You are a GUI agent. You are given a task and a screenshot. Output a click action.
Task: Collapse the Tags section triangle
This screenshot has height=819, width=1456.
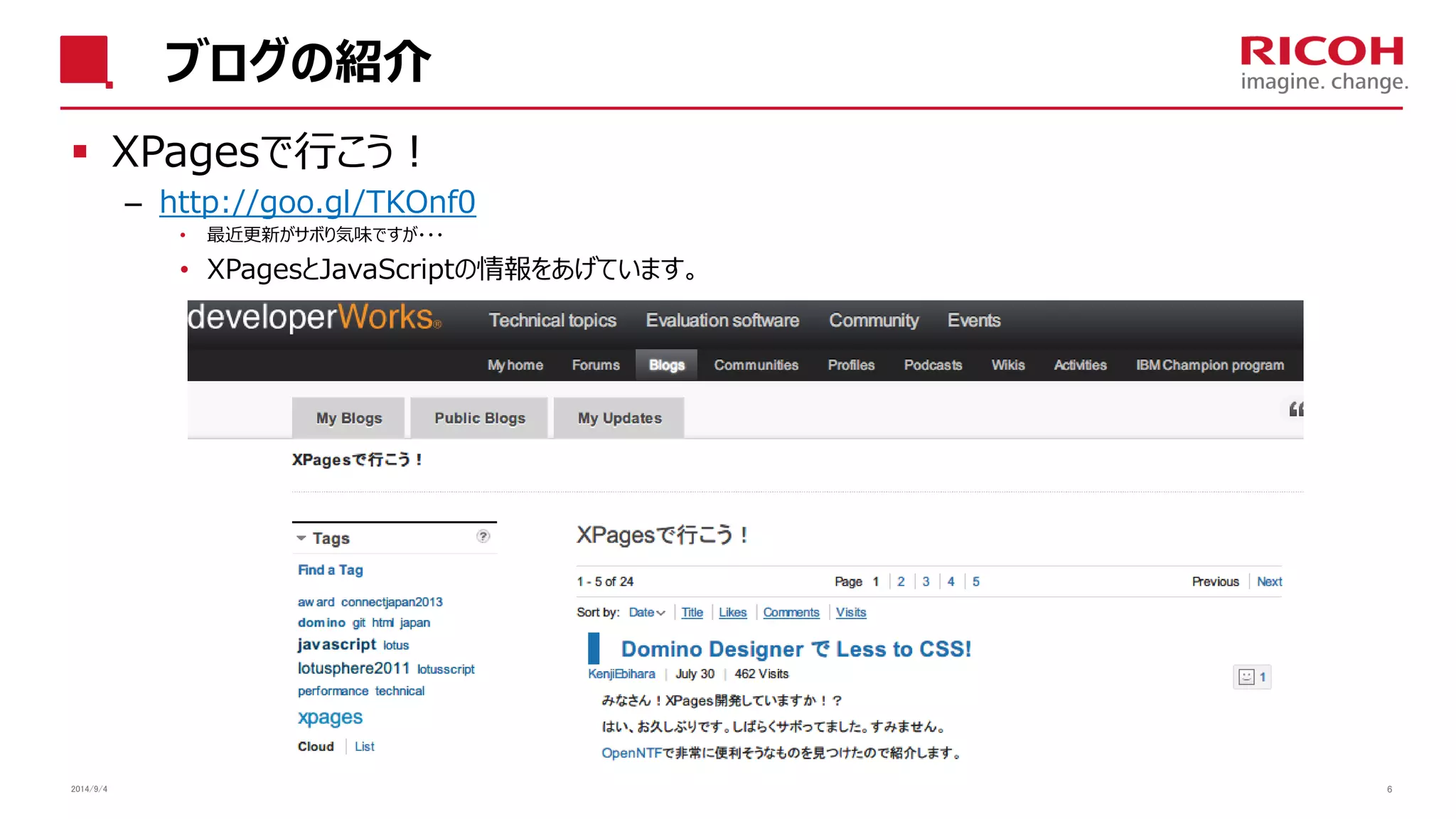[301, 538]
